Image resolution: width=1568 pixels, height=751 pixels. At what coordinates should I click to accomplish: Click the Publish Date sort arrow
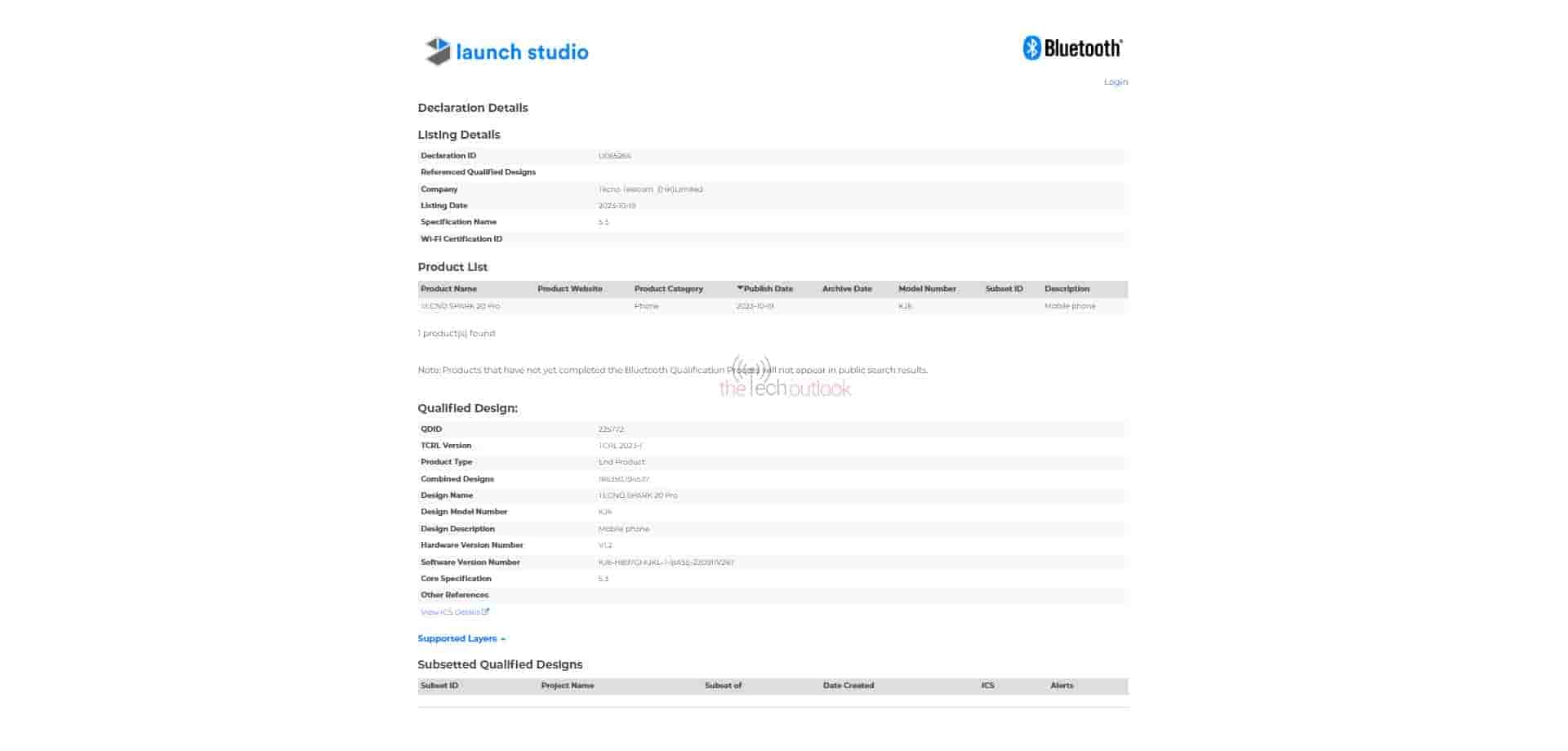point(740,288)
